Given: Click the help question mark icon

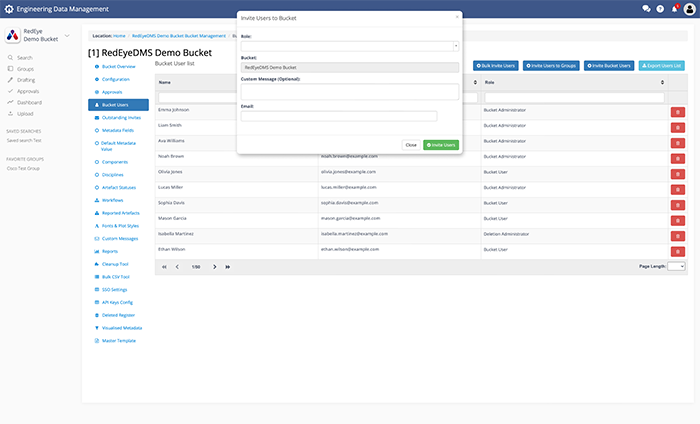Looking at the screenshot, I should [x=660, y=8].
